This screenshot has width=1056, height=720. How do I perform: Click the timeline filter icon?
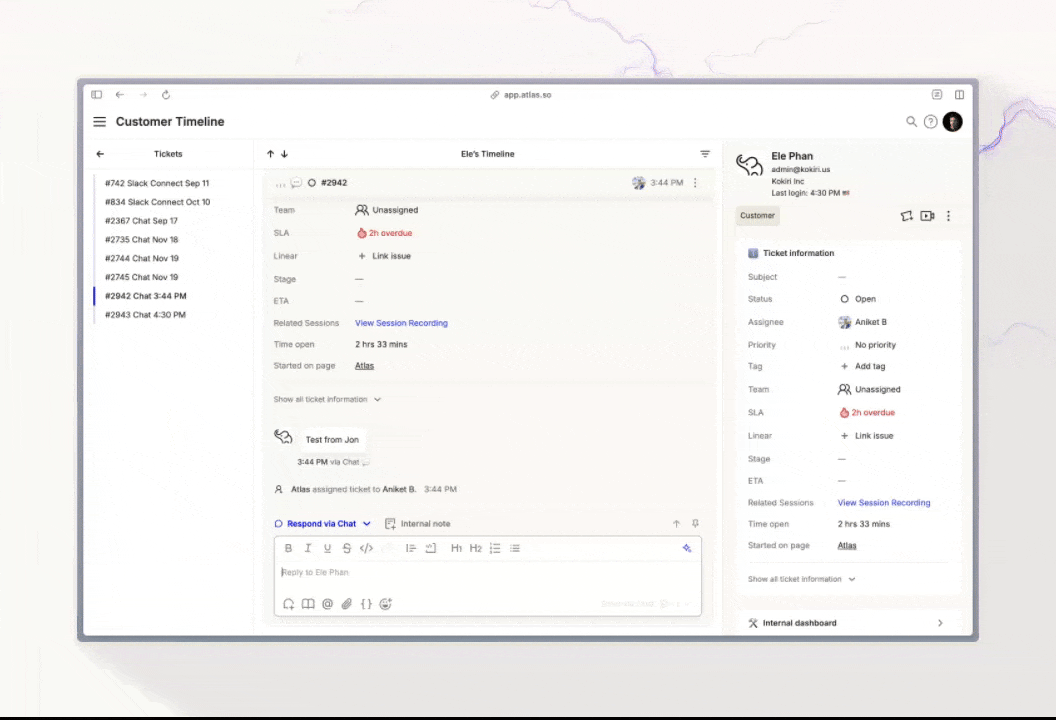point(705,154)
